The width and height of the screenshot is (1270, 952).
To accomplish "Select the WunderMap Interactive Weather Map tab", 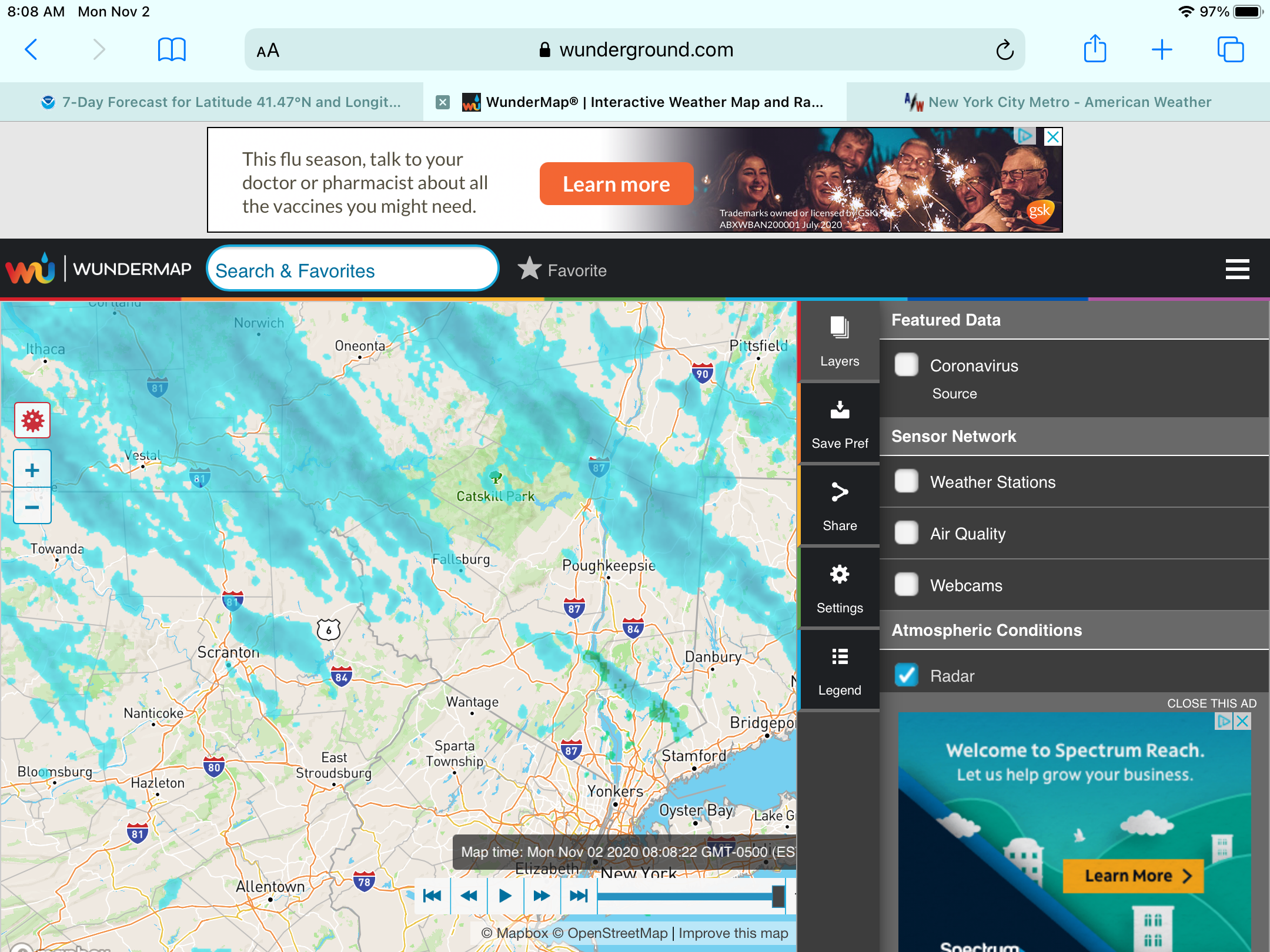I will tap(635, 102).
